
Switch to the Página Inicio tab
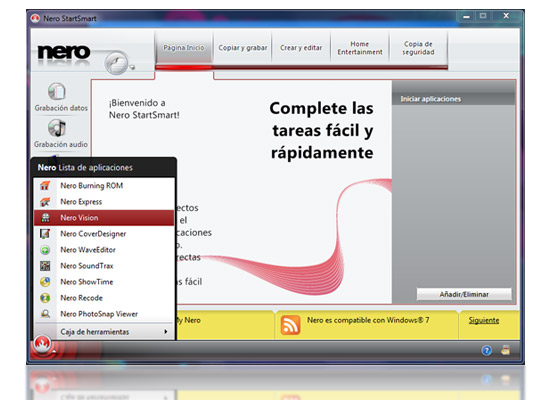pyautogui.click(x=184, y=48)
